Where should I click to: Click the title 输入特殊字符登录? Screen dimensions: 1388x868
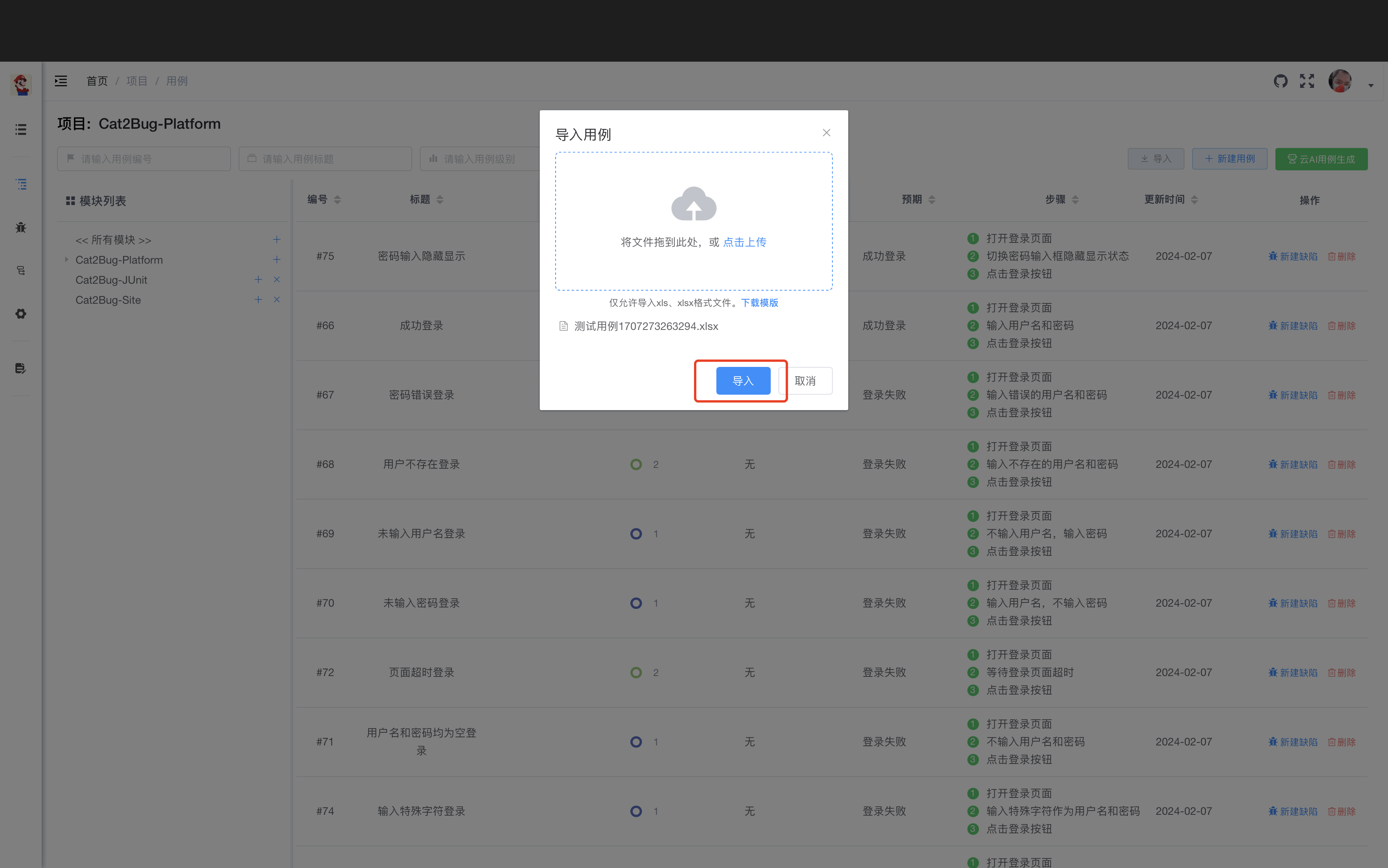421,811
